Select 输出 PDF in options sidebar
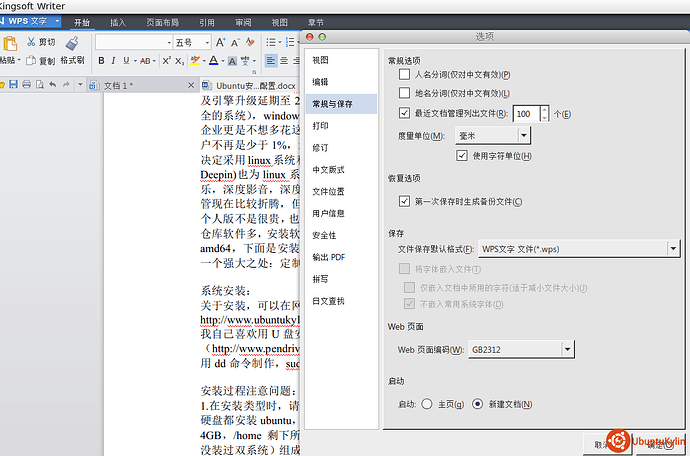 pyautogui.click(x=341, y=257)
